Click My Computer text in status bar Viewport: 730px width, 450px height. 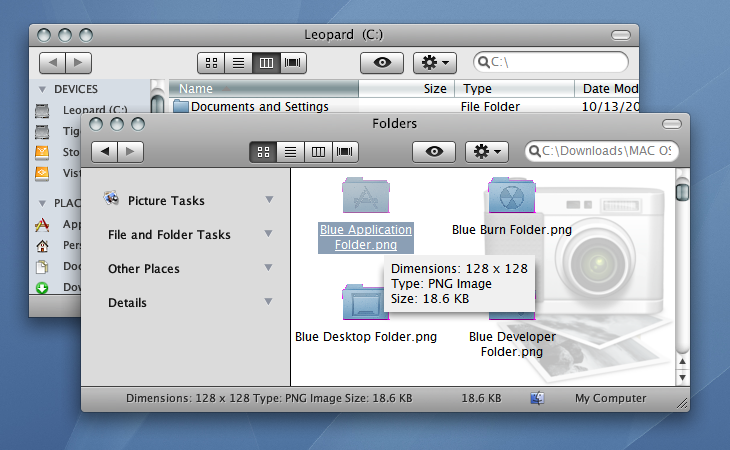click(x=610, y=398)
